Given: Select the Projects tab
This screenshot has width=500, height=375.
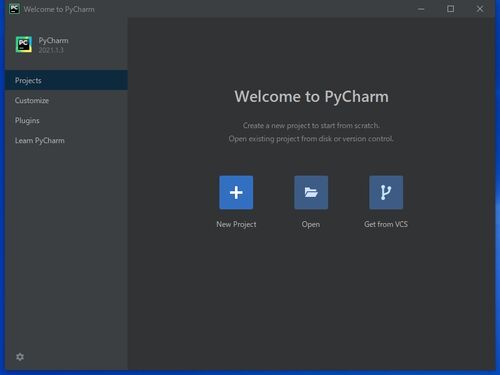Looking at the screenshot, I should [x=67, y=80].
